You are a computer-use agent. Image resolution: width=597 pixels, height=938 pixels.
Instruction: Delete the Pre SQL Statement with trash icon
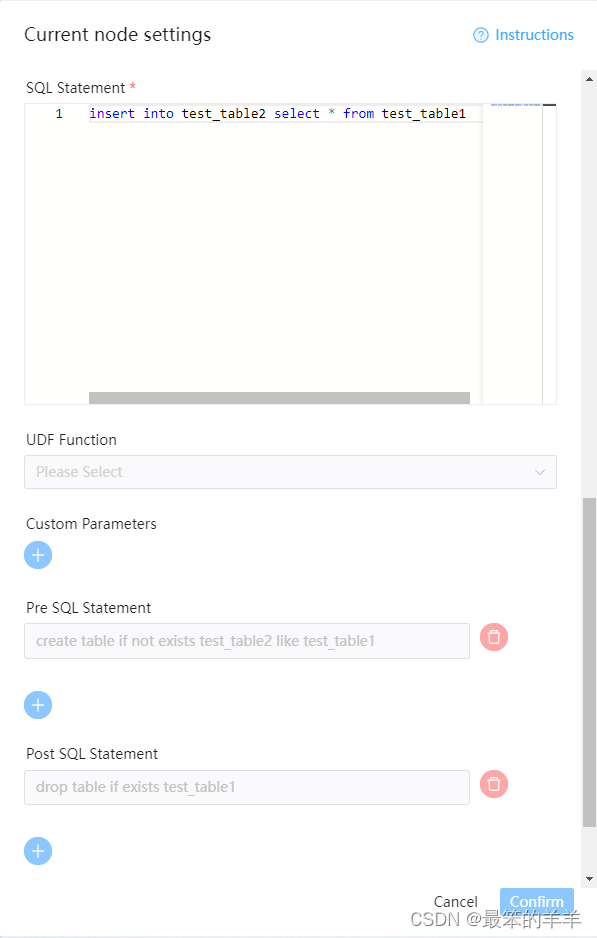(x=494, y=637)
